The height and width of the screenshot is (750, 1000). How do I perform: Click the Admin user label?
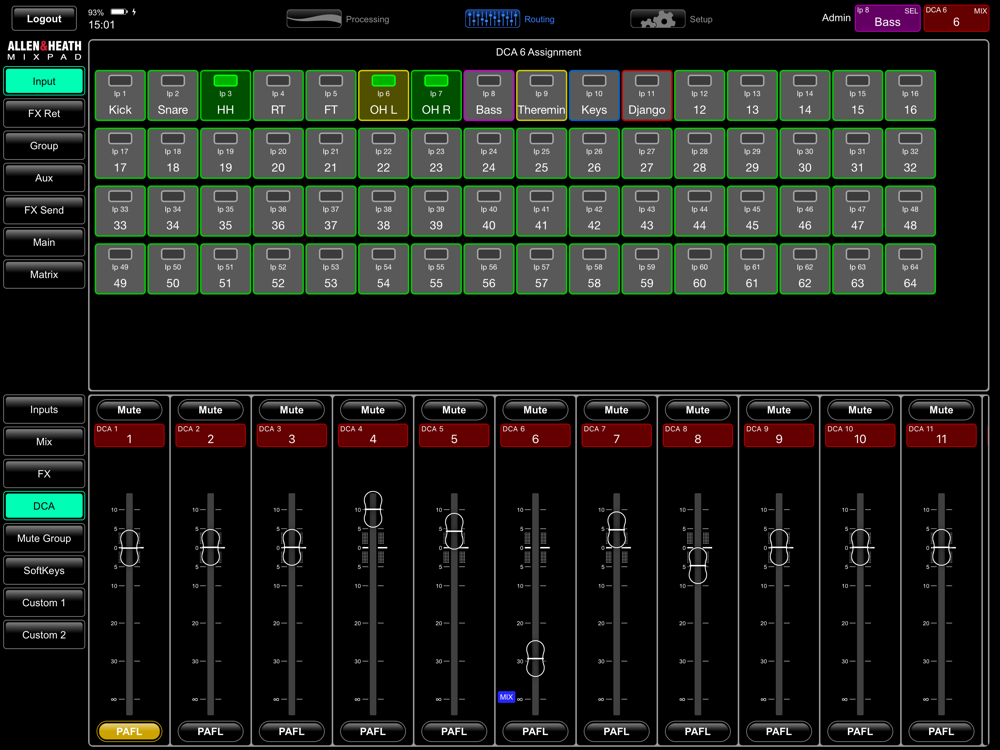[x=835, y=18]
